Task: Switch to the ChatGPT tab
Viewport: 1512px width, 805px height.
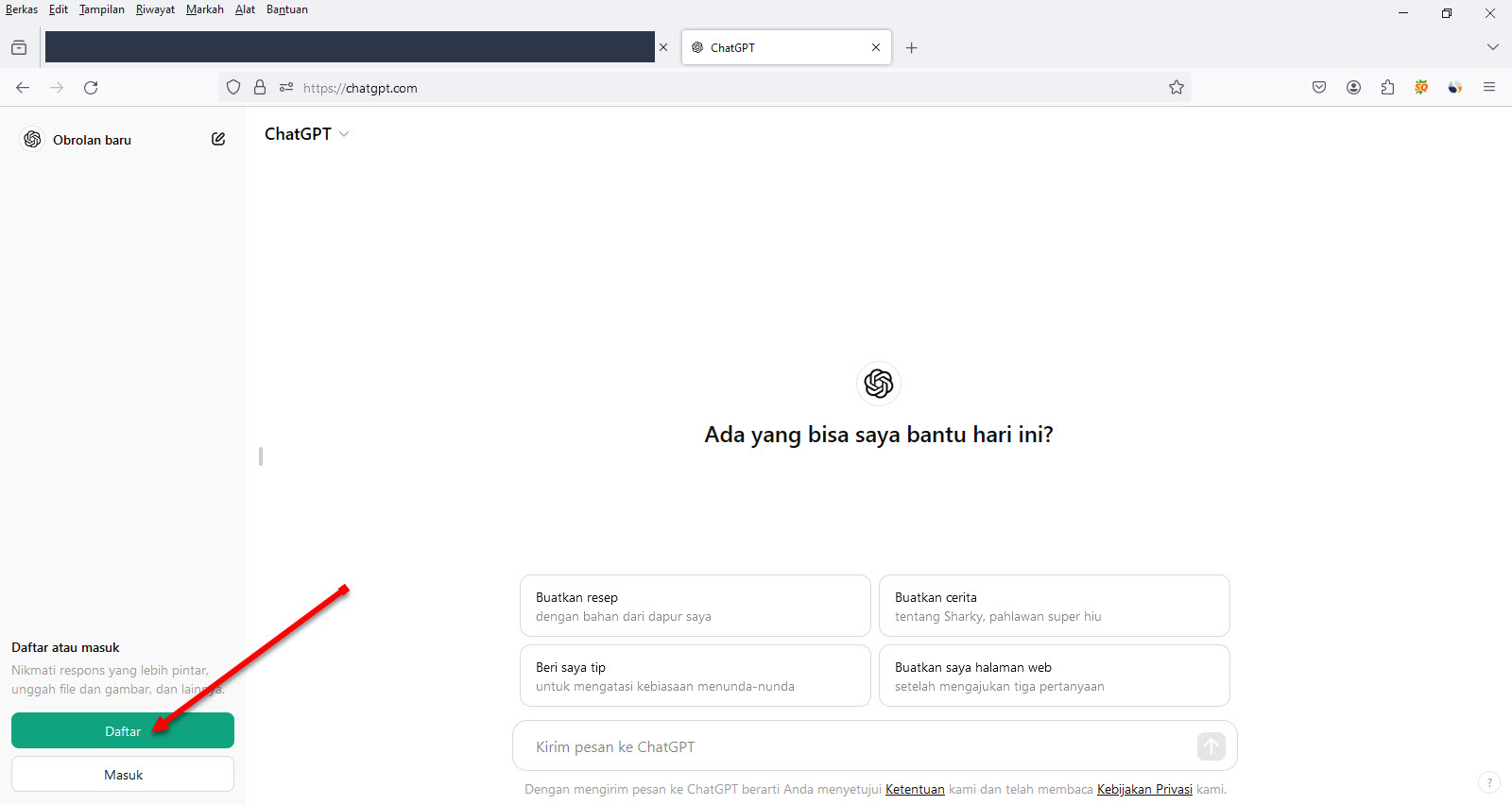Action: coord(775,47)
